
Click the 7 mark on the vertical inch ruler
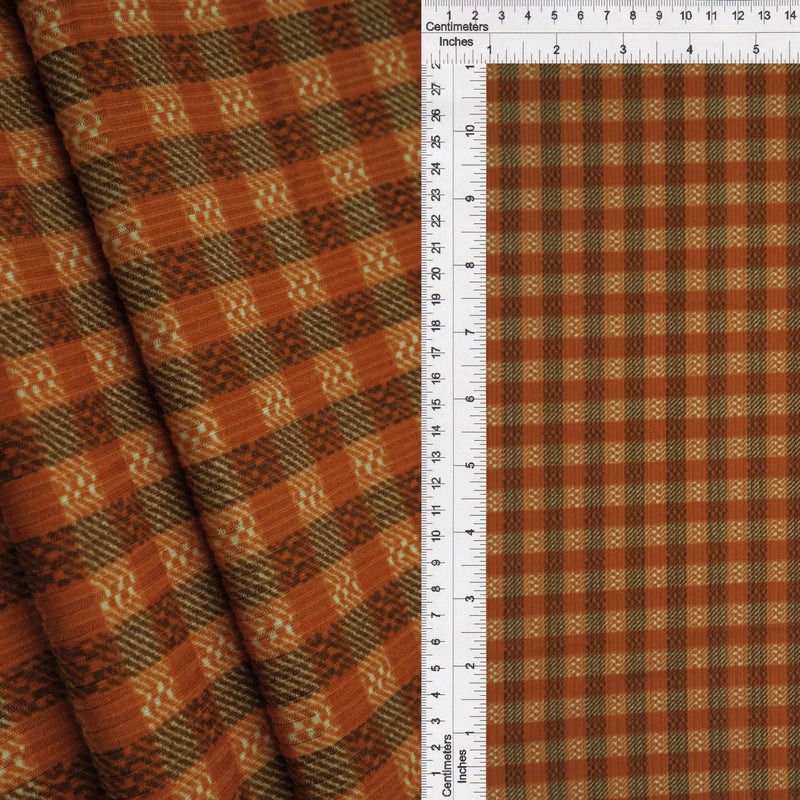pyautogui.click(x=470, y=332)
